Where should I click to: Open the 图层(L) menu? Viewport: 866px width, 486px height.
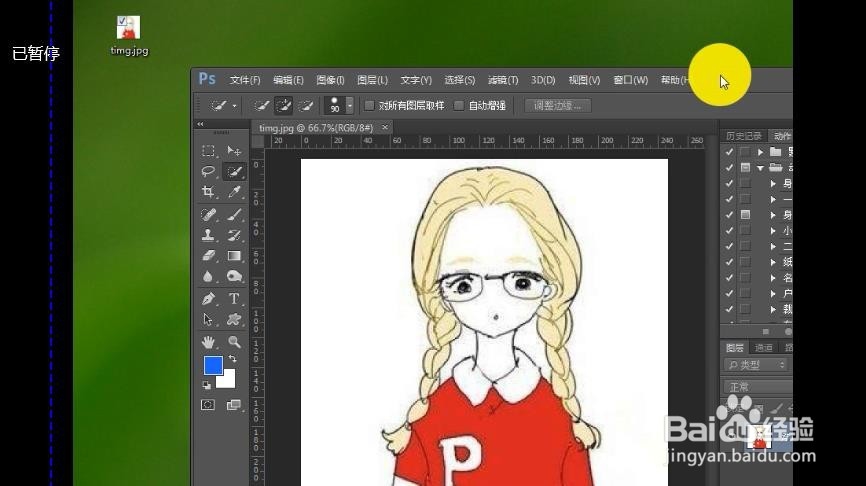tap(372, 80)
